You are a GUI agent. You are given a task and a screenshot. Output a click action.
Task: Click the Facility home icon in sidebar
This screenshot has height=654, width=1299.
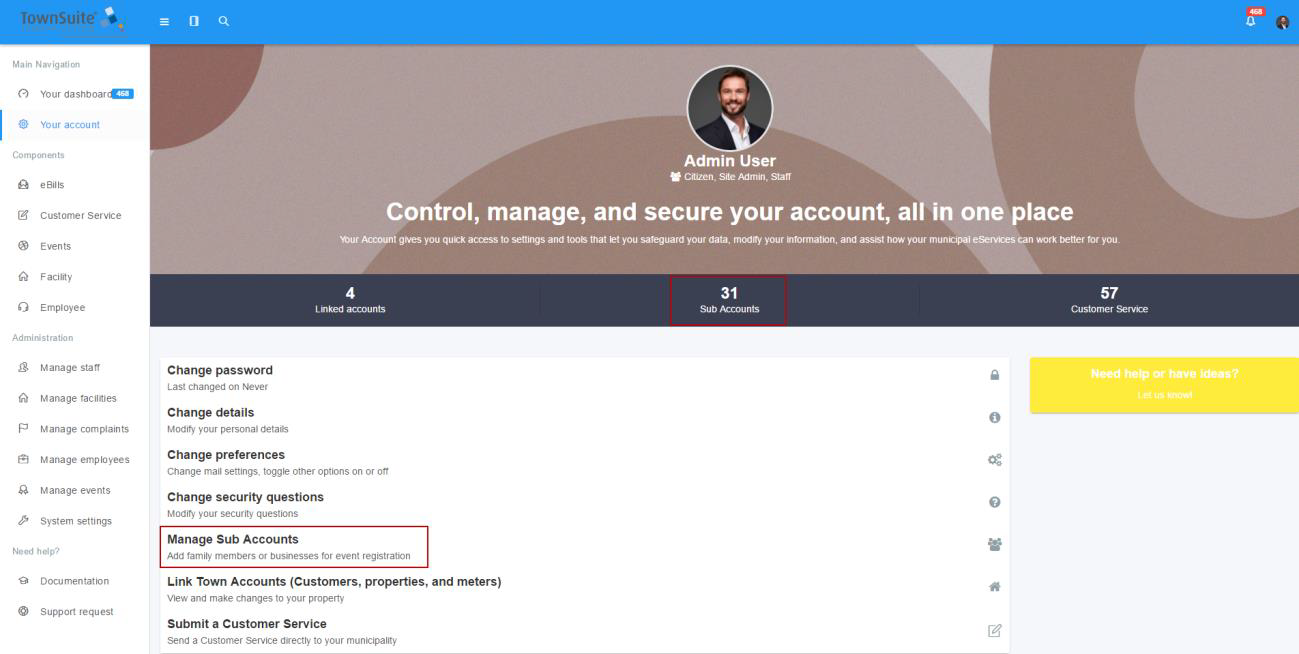[x=23, y=277]
